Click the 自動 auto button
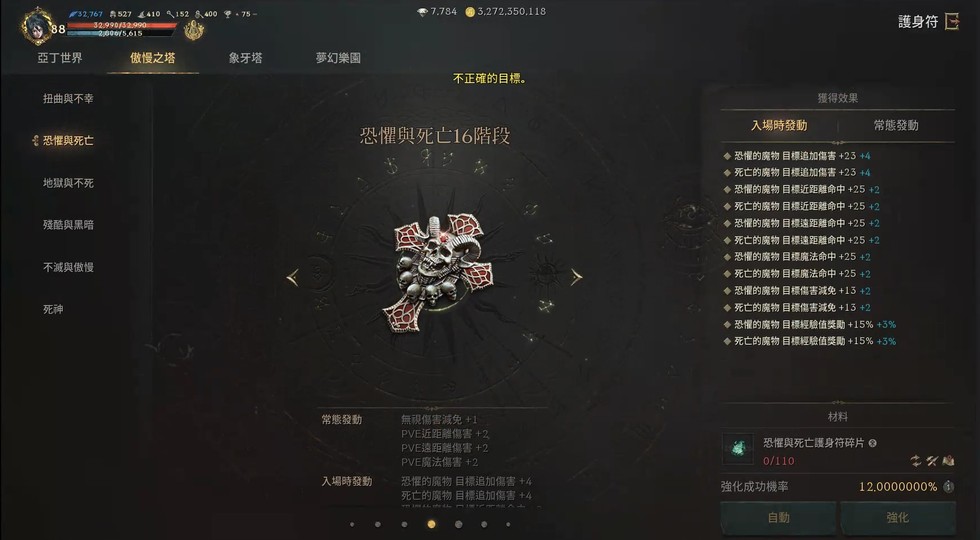 click(778, 518)
